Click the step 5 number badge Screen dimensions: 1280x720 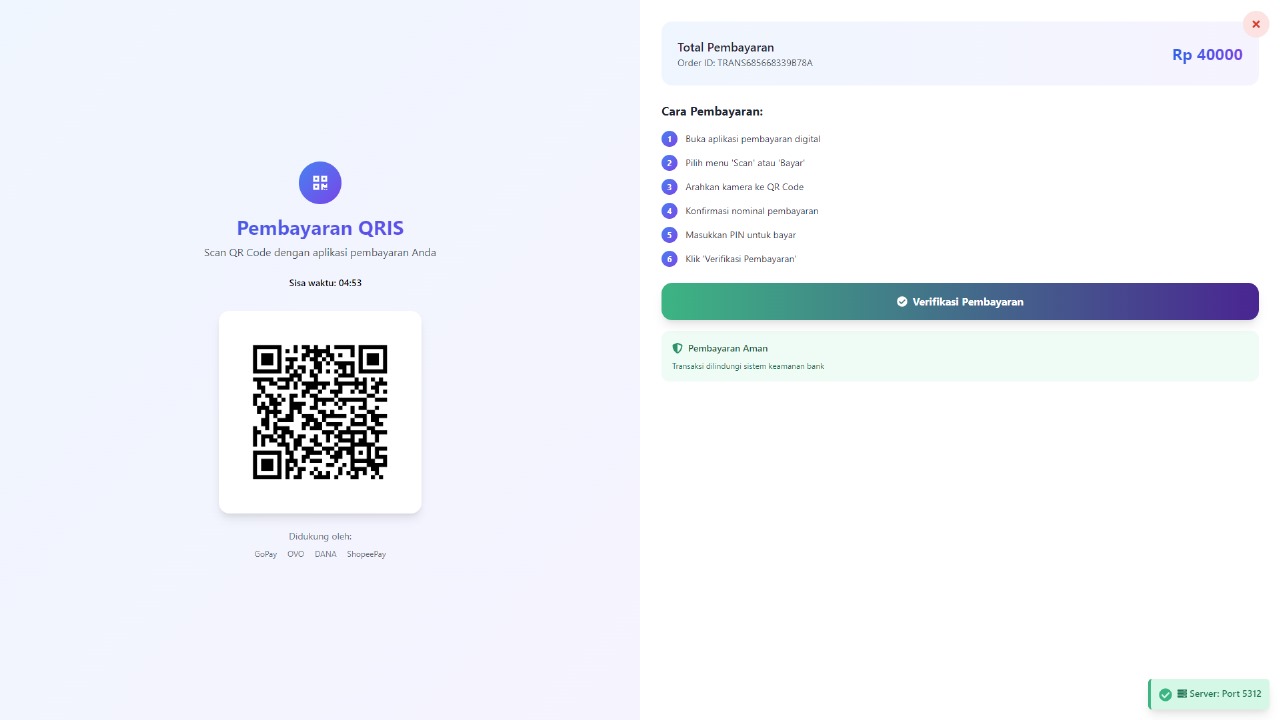pos(670,235)
